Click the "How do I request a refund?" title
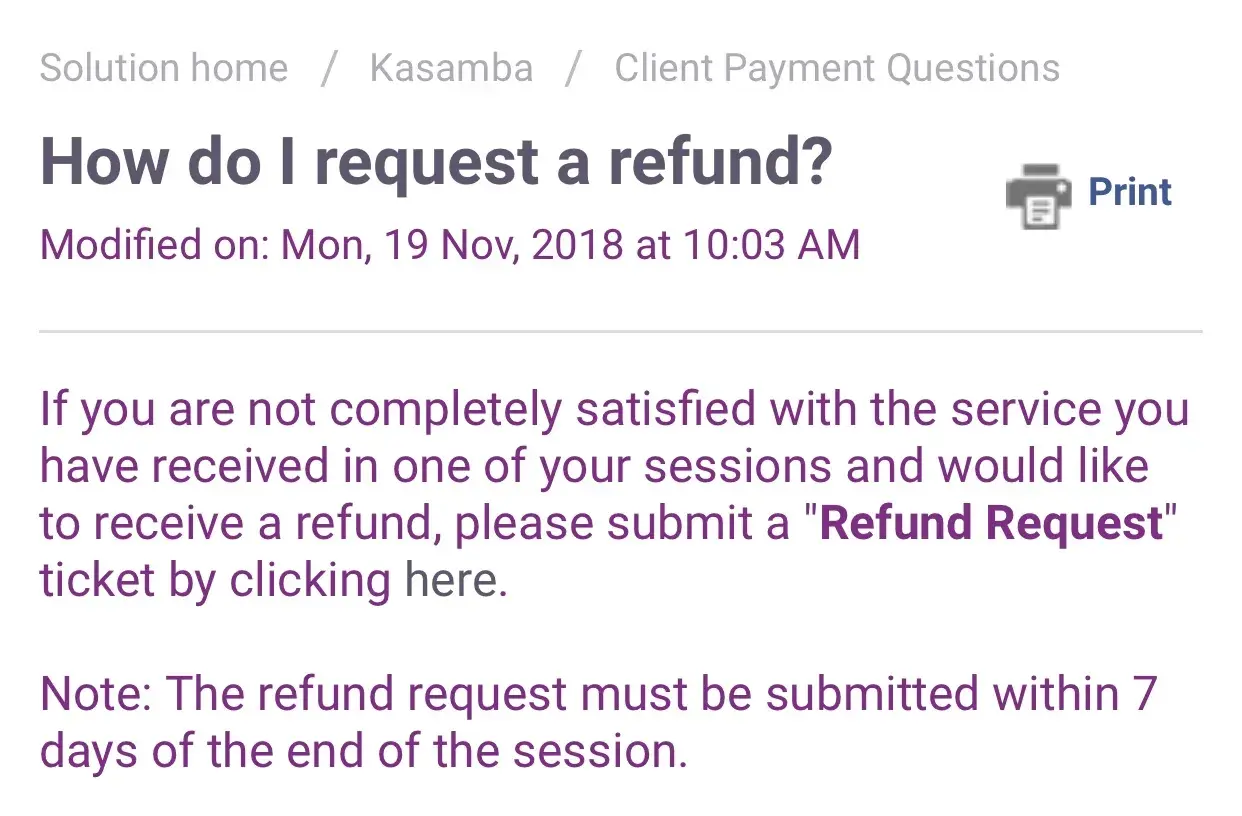 coord(436,160)
